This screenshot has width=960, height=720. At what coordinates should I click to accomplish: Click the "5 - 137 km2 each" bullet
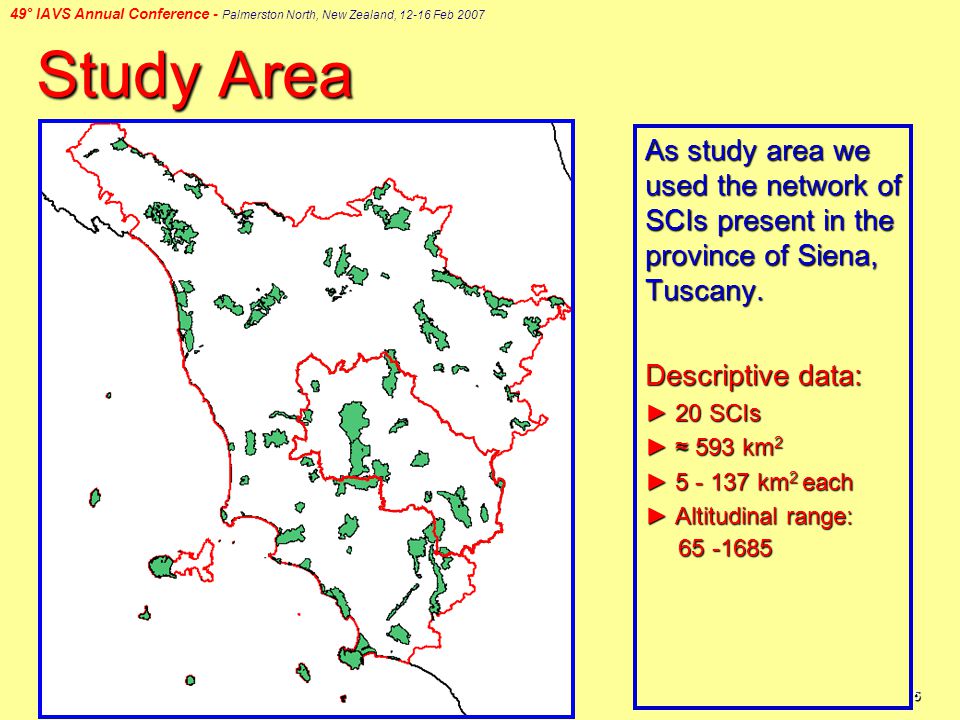(x=750, y=482)
